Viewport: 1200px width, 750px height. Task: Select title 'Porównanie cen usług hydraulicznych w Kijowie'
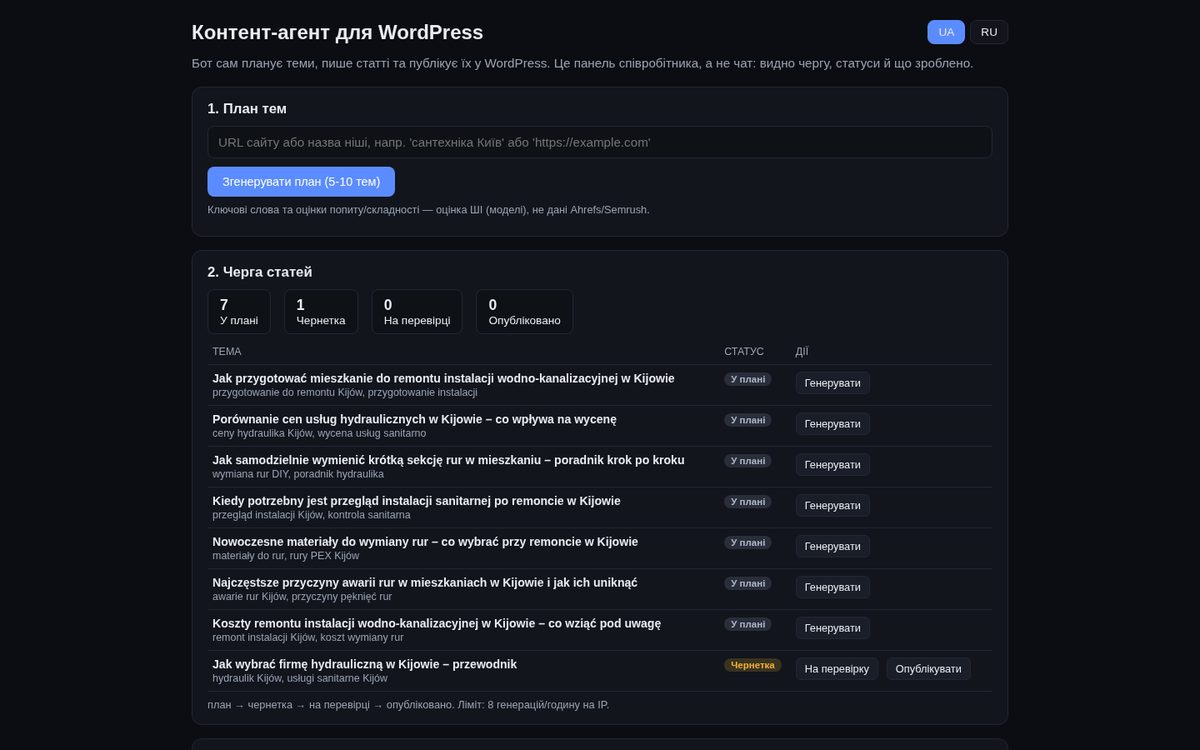414,419
